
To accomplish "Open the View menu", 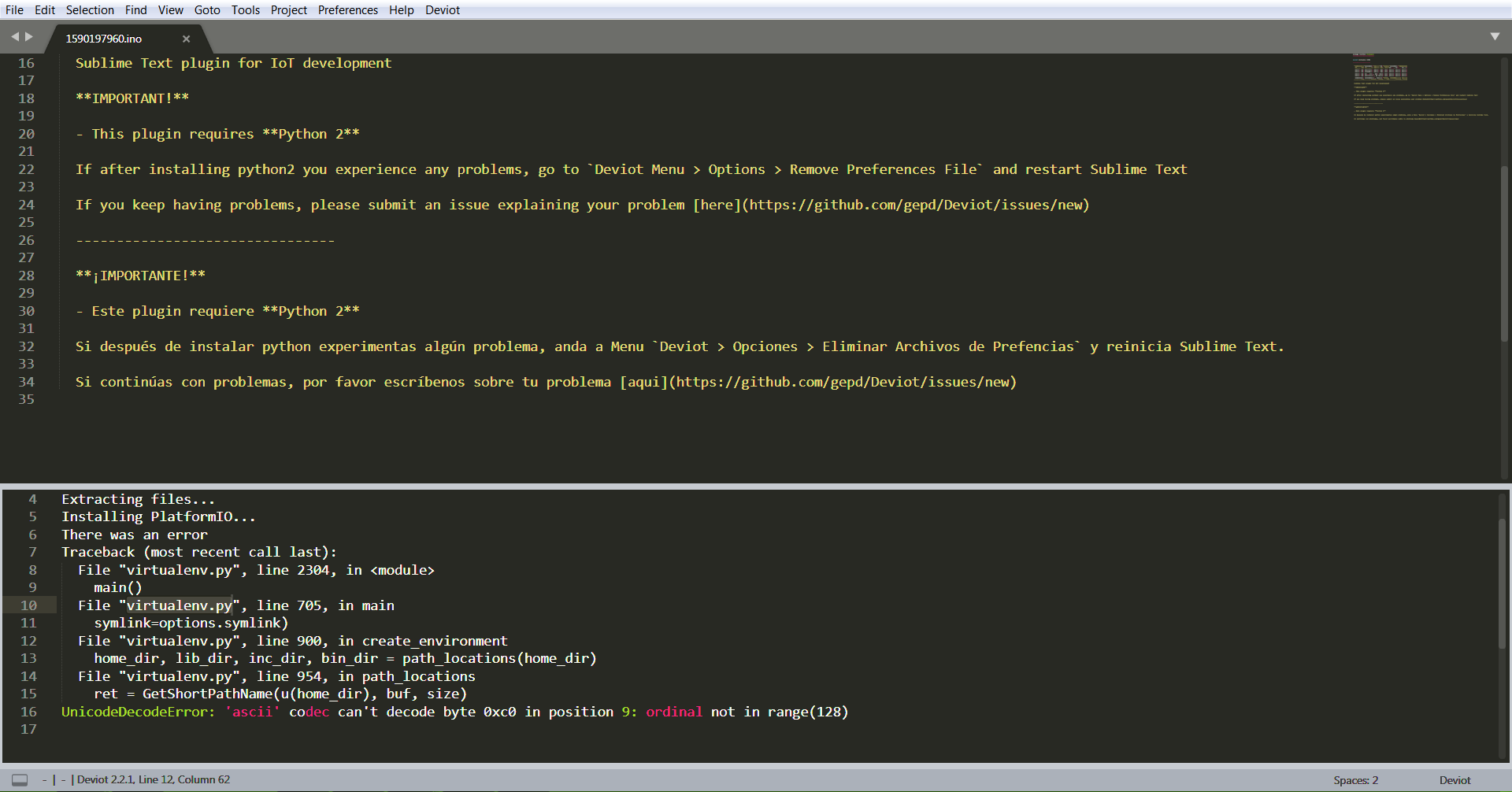I will tap(170, 10).
